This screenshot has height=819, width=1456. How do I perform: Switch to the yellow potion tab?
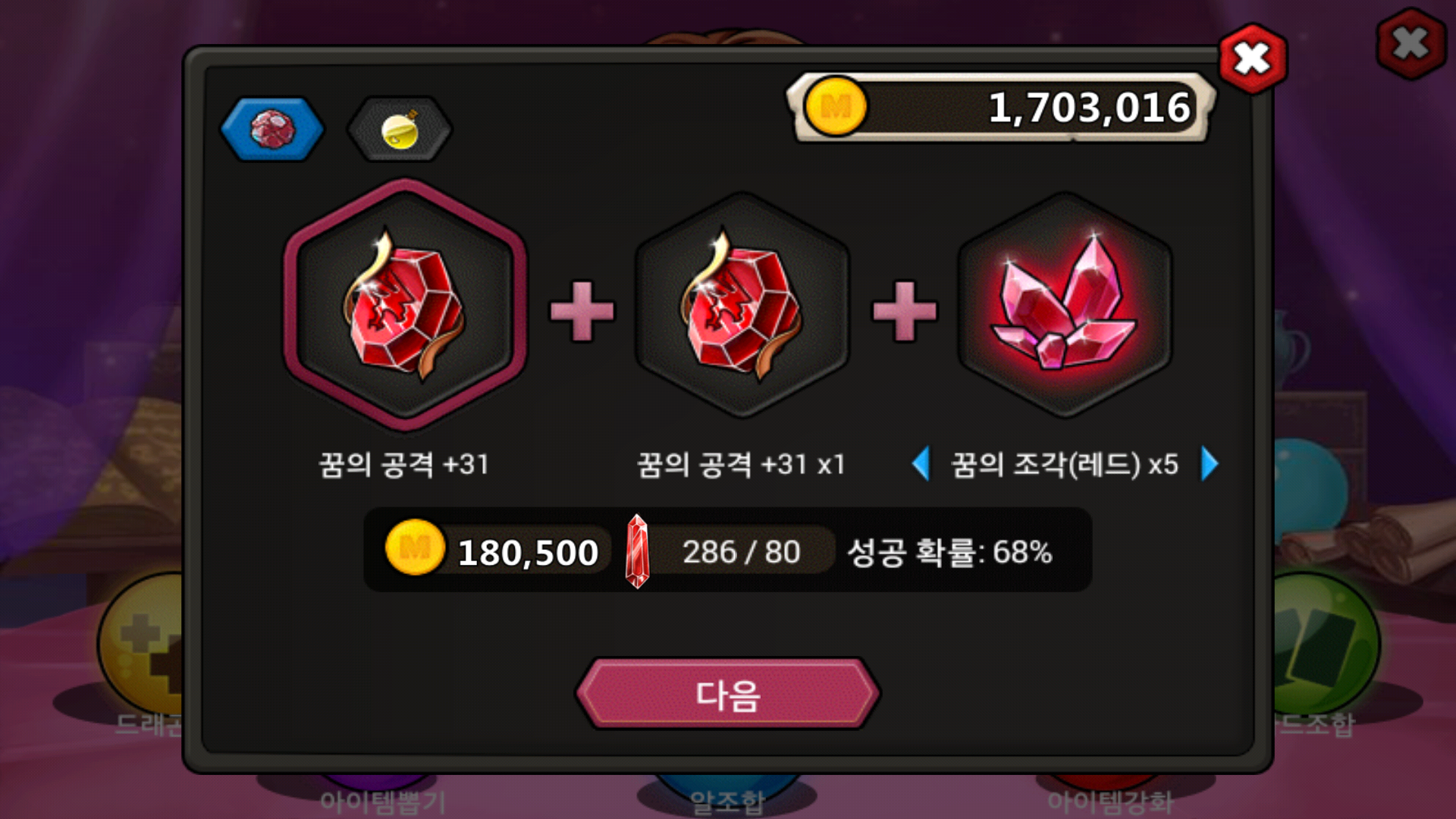[399, 129]
